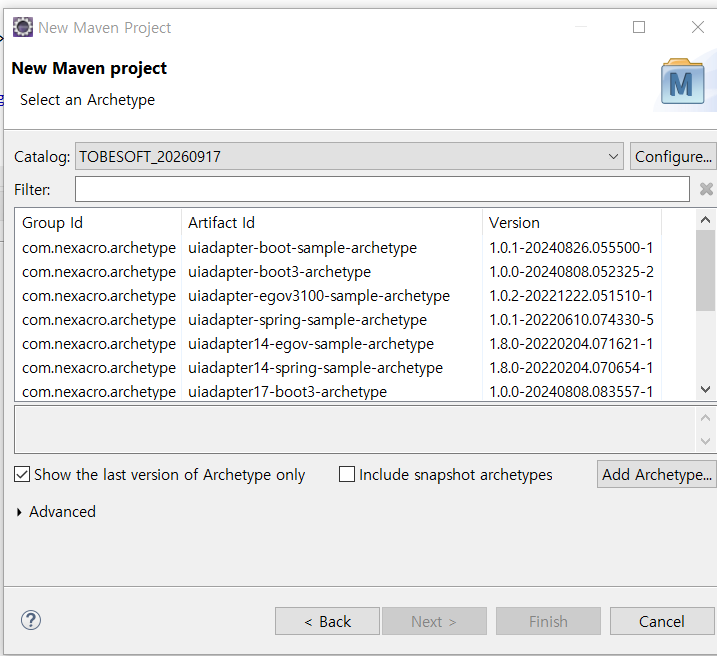Click the Add Archetype... button
Image resolution: width=717 pixels, height=656 pixels.
[657, 475]
